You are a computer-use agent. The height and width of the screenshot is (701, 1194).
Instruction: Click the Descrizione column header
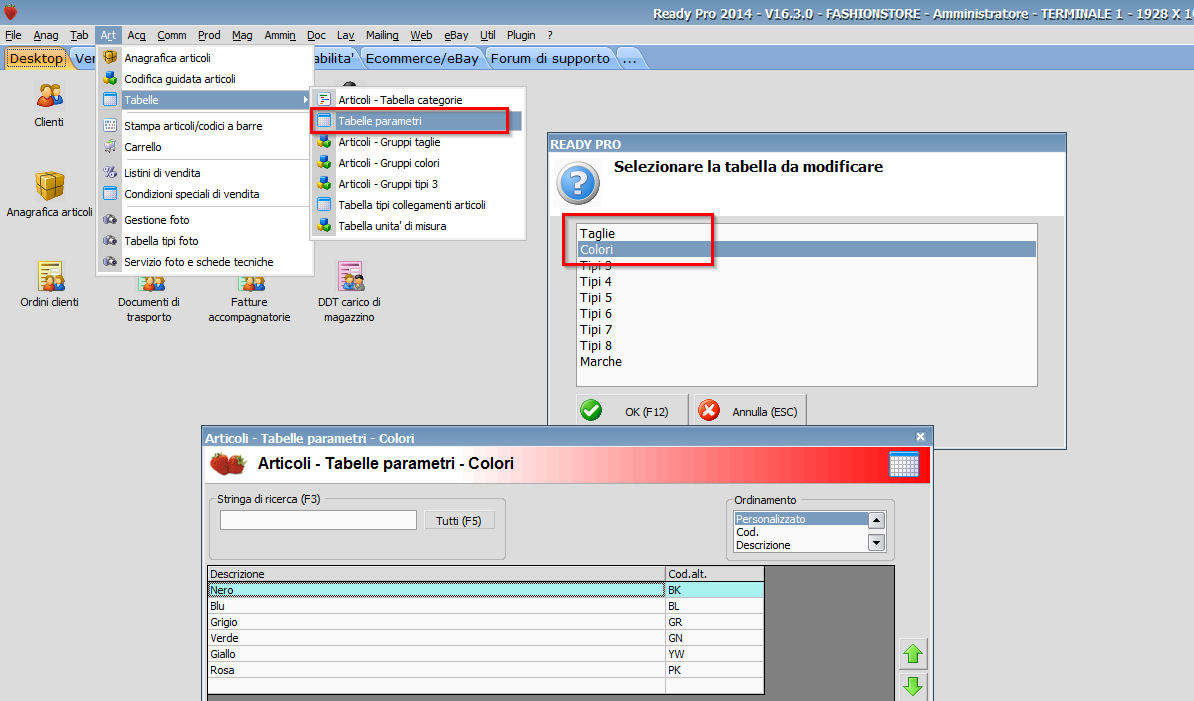click(436, 574)
